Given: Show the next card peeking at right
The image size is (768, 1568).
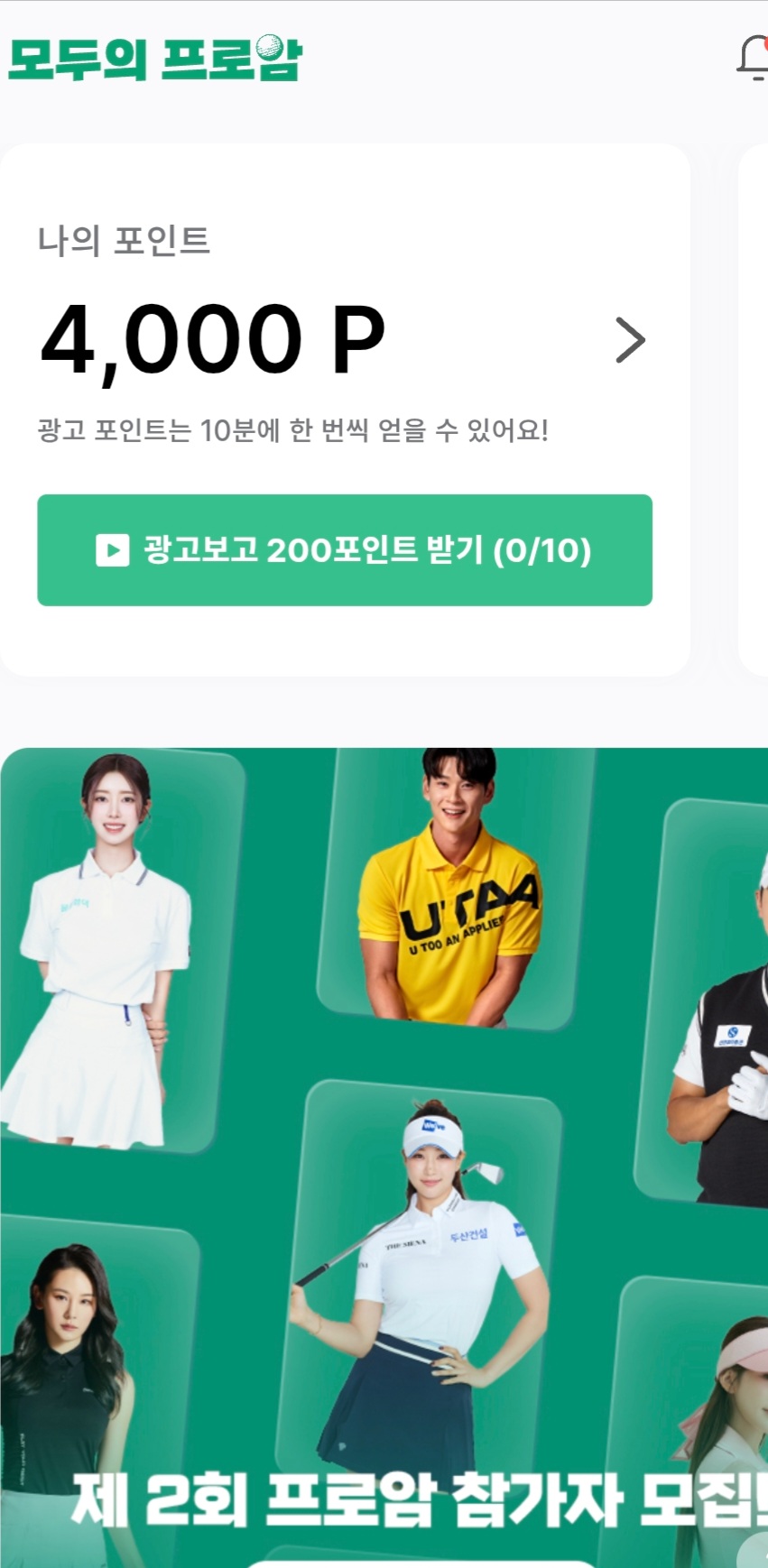Looking at the screenshot, I should [754, 409].
